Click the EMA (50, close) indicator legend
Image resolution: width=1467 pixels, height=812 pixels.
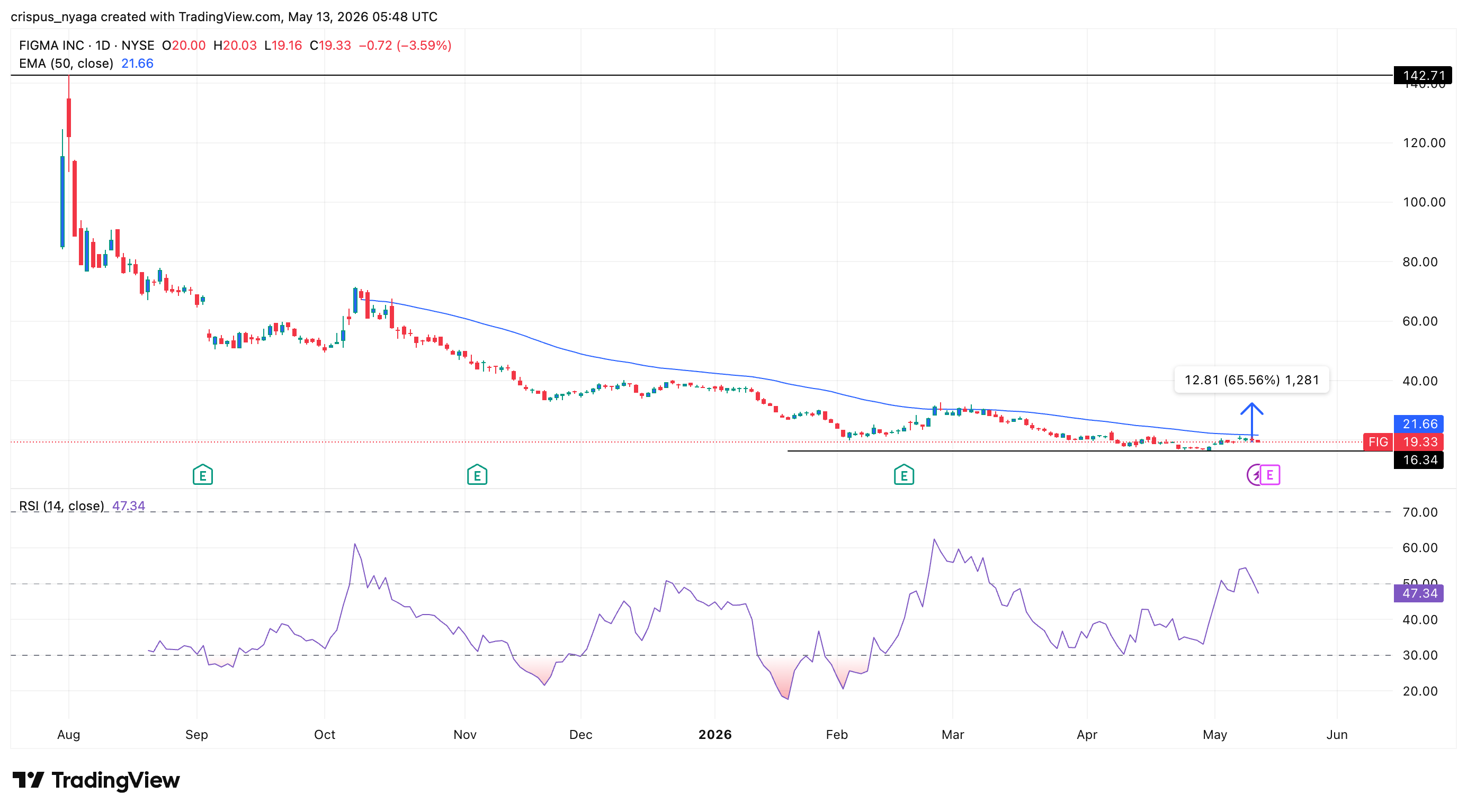click(66, 63)
